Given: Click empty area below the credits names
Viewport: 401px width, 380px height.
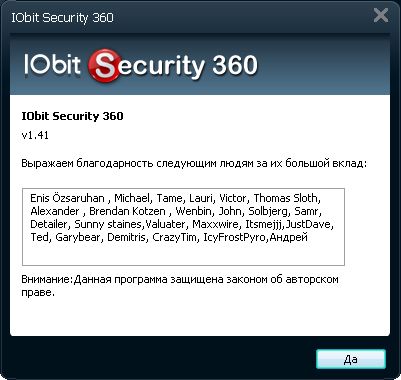Looking at the screenshot, I should click(183, 255).
